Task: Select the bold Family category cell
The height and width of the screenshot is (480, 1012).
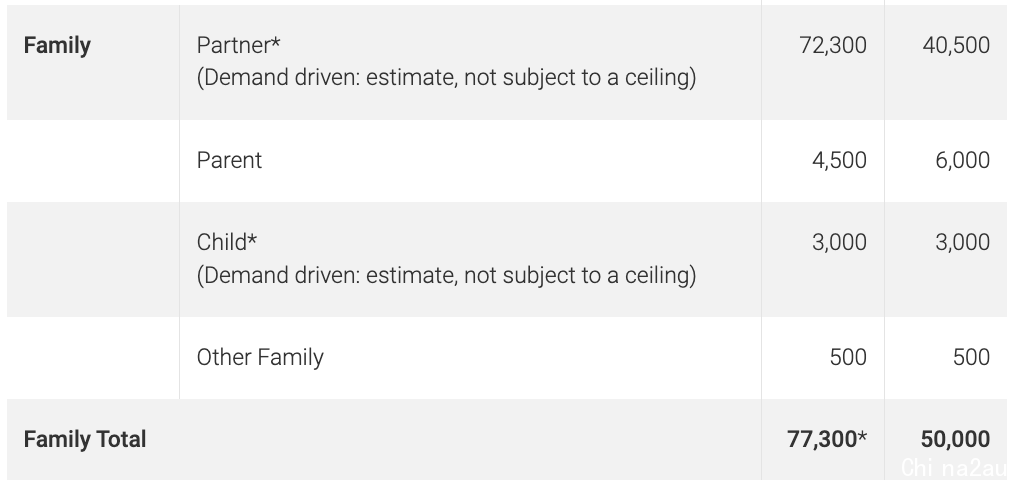Action: (57, 46)
